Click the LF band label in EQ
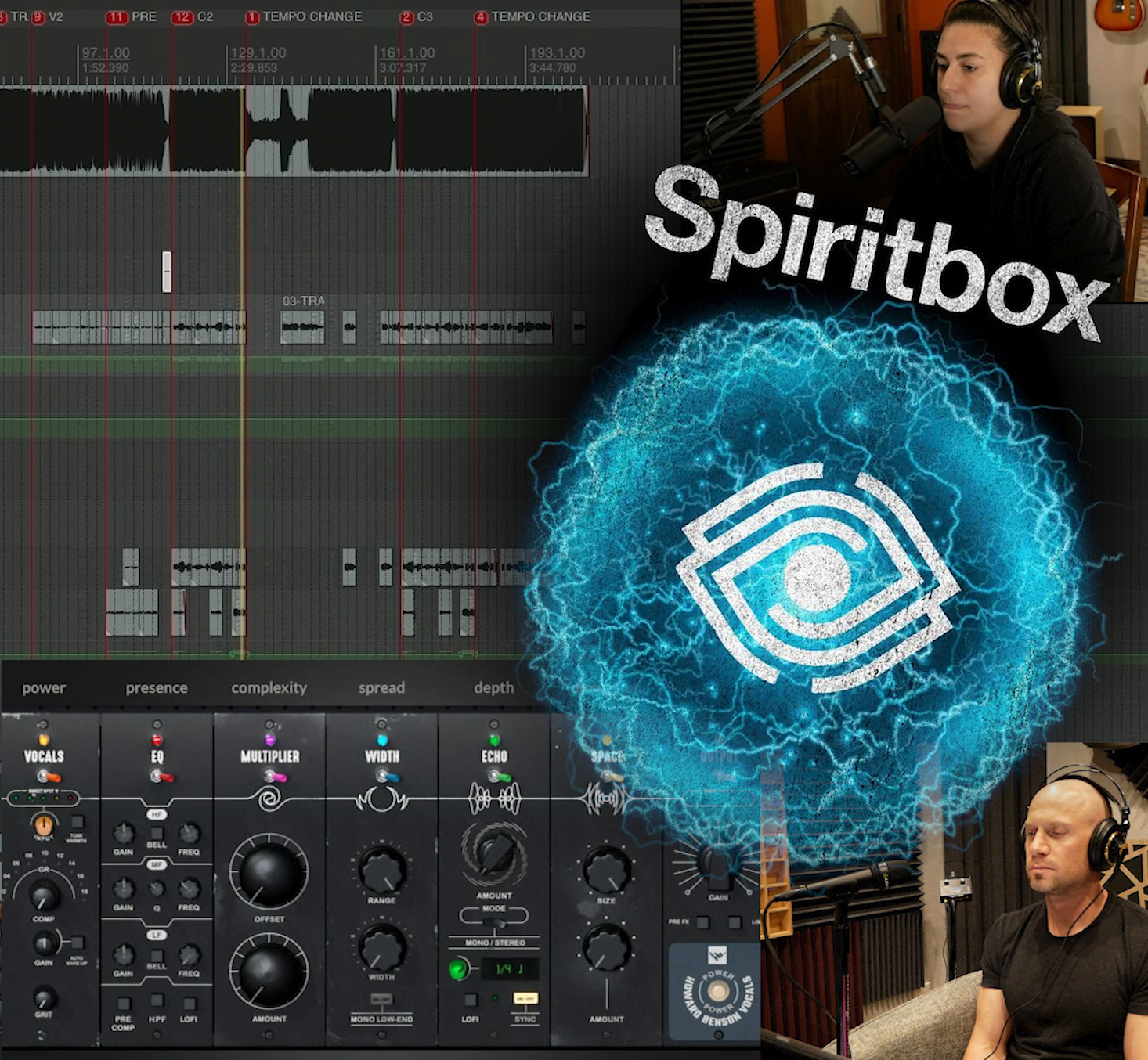 point(157,936)
